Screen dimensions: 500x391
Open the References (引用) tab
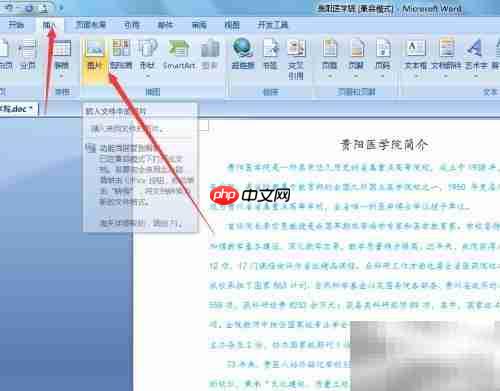point(132,25)
